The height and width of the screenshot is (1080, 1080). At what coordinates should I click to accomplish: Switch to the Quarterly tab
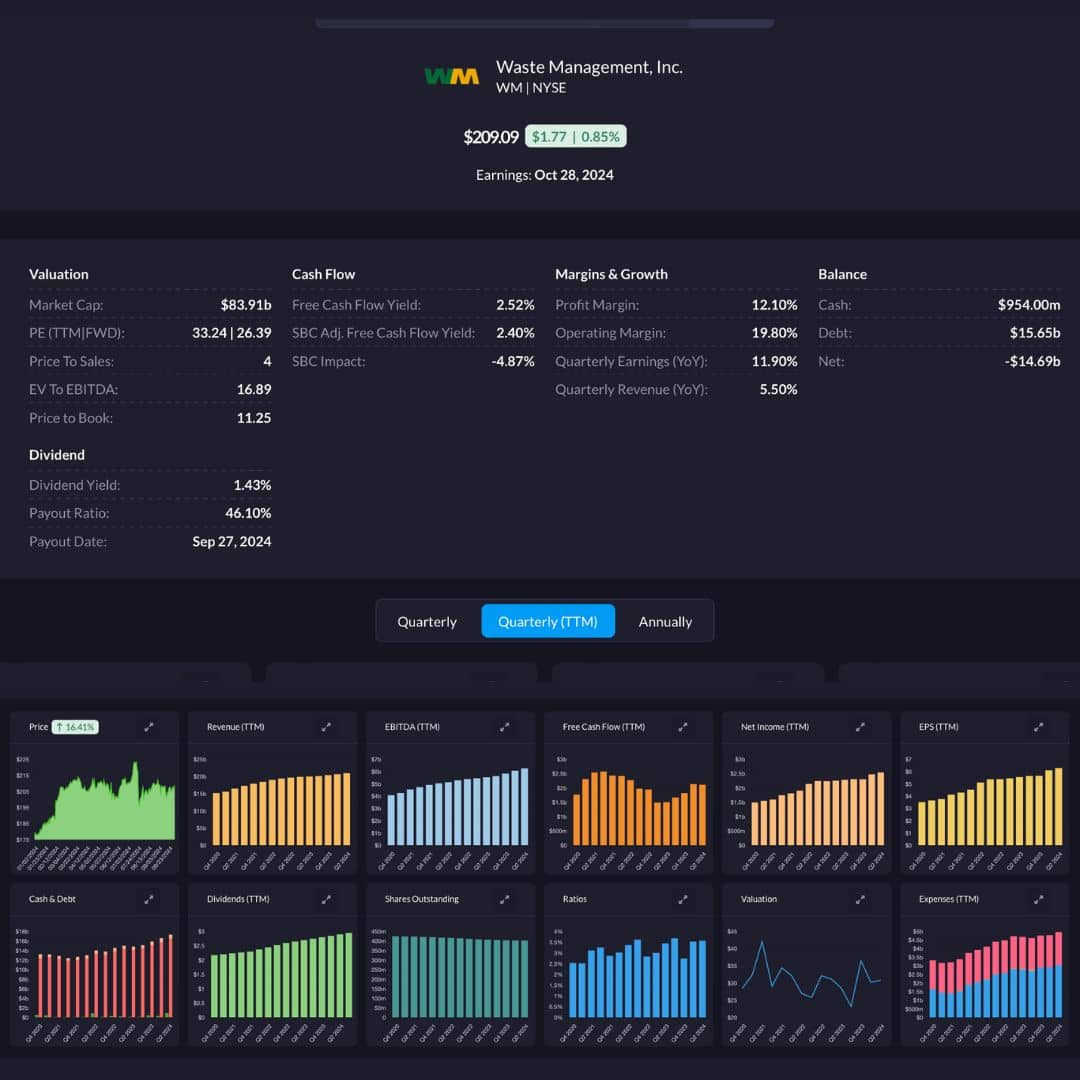427,621
